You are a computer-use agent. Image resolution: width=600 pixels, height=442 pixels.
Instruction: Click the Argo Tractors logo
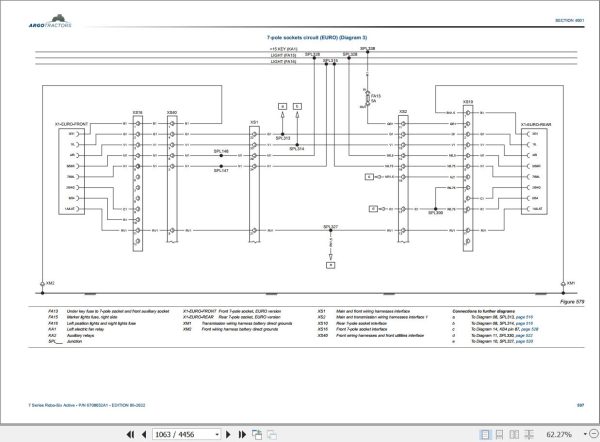point(50,21)
